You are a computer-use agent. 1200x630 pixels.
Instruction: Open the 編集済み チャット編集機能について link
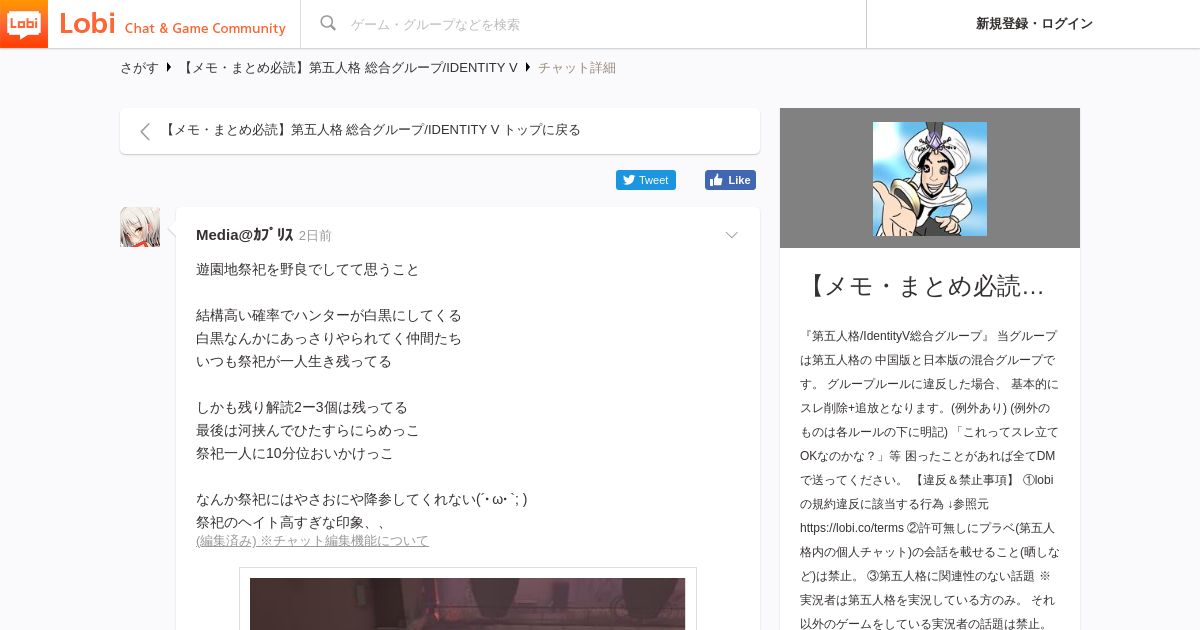tap(312, 541)
